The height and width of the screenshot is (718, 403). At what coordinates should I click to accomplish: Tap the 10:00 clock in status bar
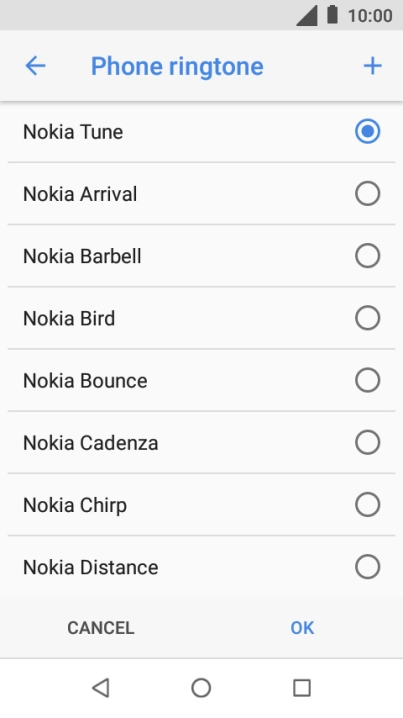[x=370, y=16]
